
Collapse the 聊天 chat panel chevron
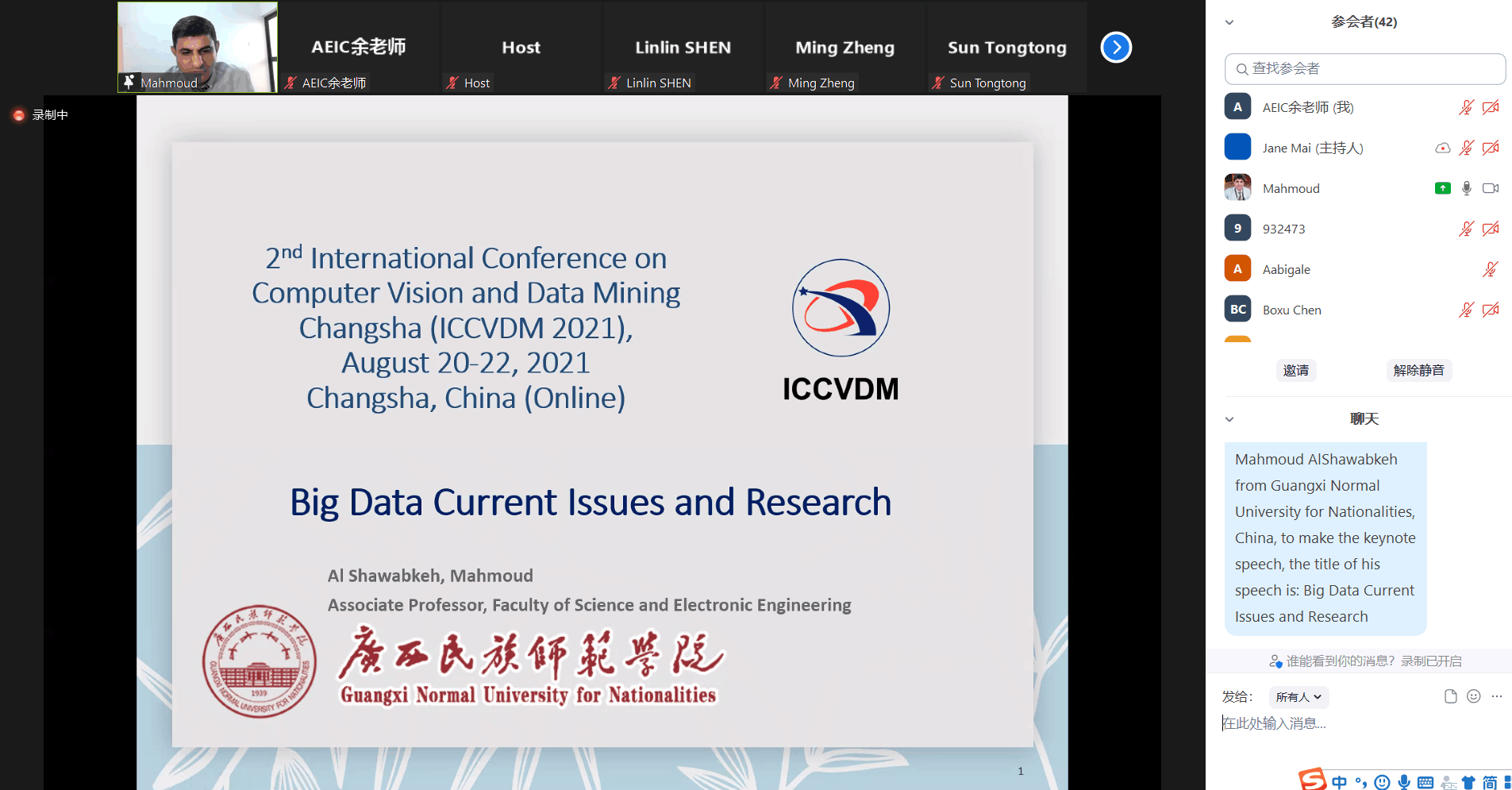(1229, 419)
